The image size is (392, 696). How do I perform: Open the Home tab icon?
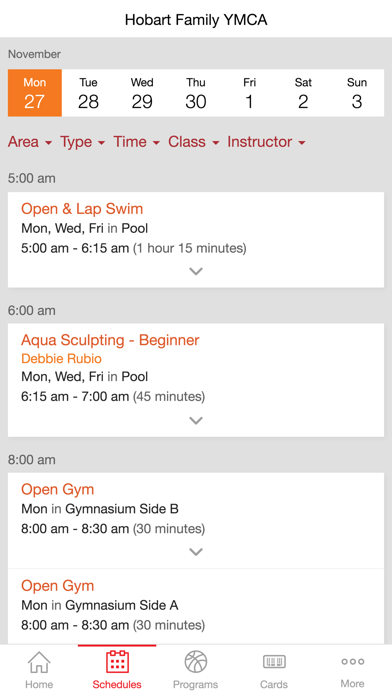pos(39,662)
